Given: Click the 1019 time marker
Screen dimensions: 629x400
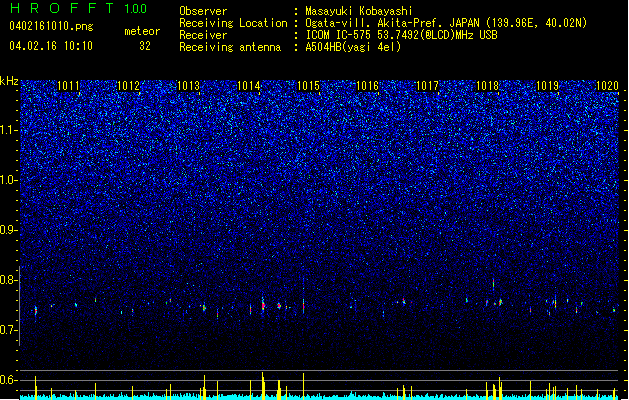Looking at the screenshot, I should tap(548, 86).
